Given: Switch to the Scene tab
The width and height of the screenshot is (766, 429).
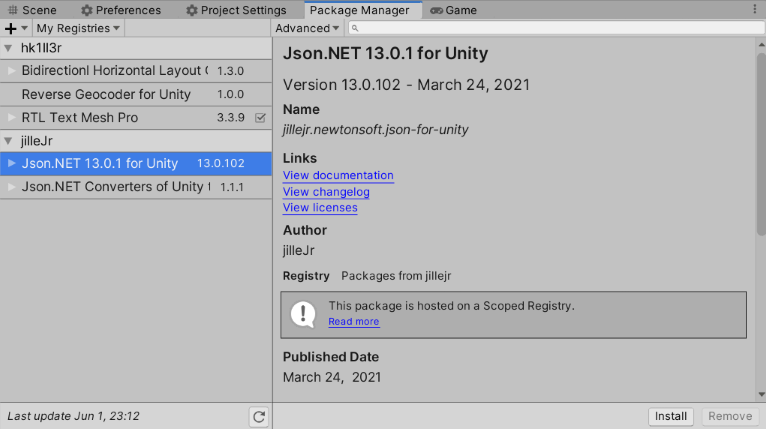Looking at the screenshot, I should click(x=32, y=10).
